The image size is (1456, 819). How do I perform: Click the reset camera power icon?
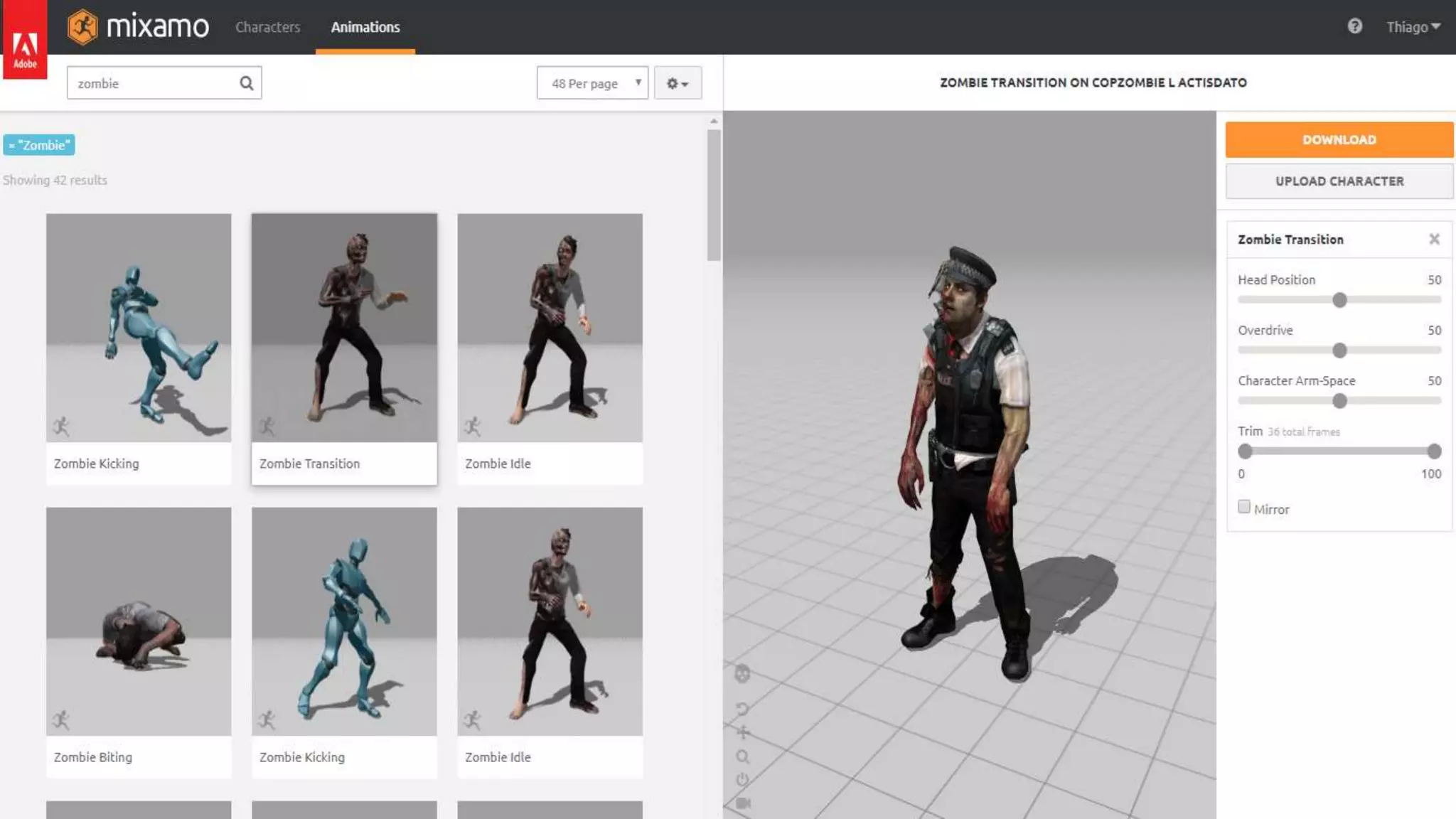click(x=743, y=780)
